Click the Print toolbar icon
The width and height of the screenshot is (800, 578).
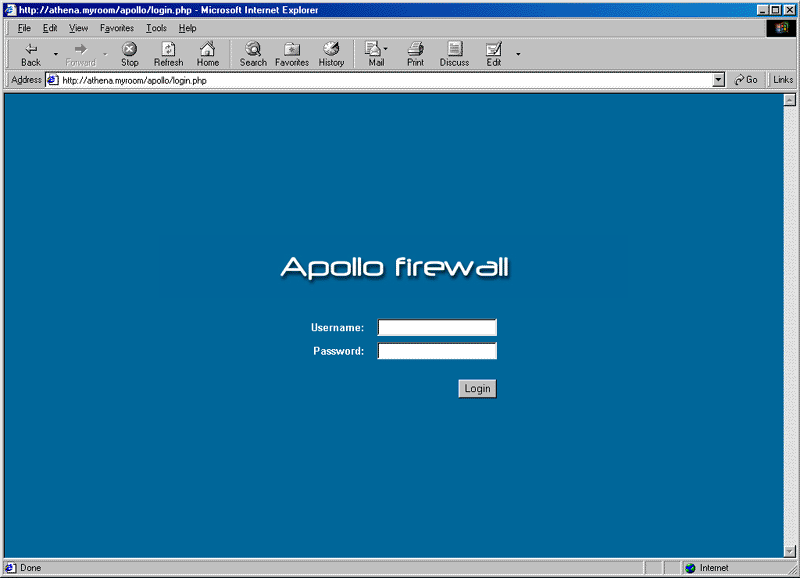point(415,49)
